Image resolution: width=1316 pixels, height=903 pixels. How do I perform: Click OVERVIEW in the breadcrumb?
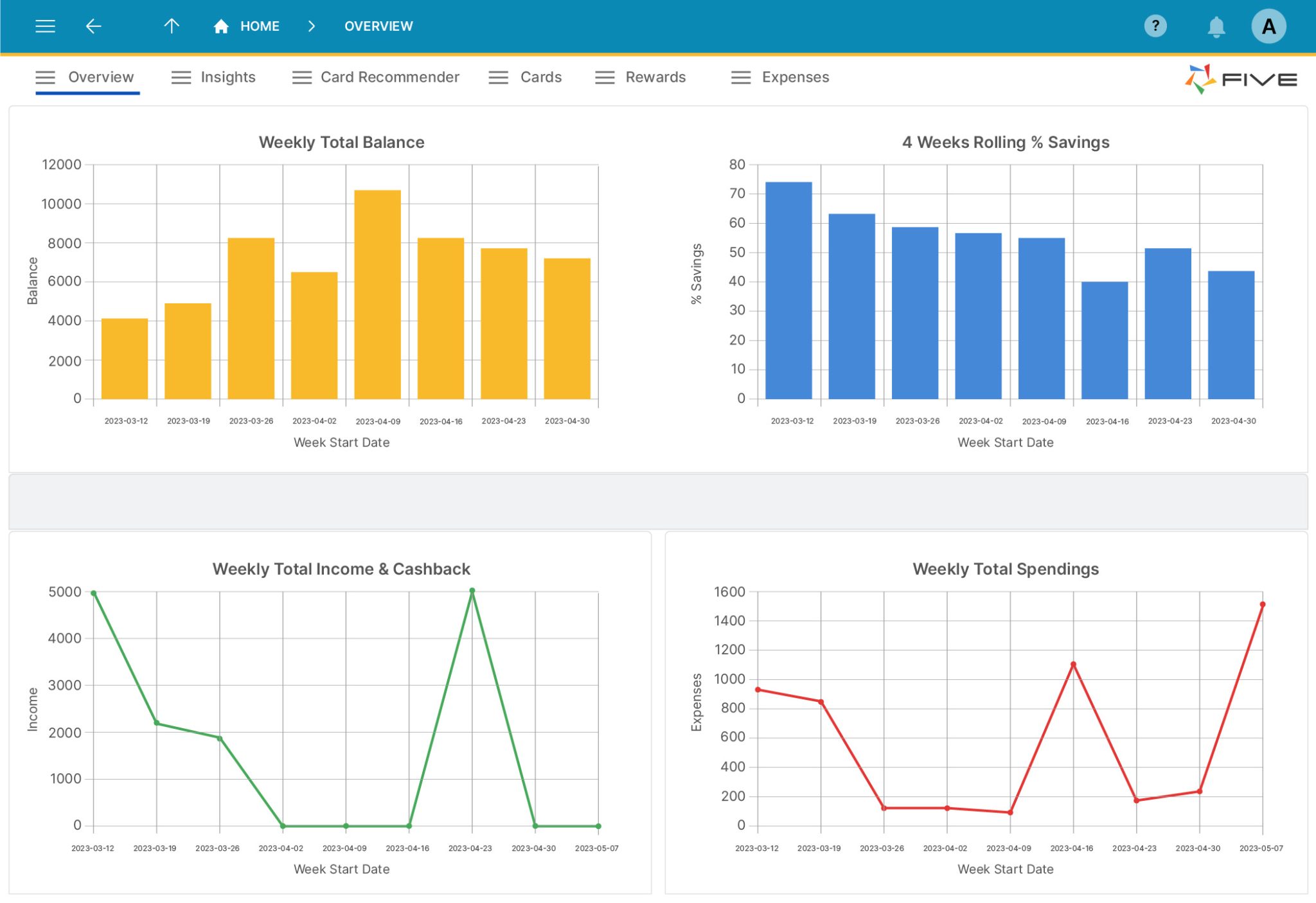[378, 26]
